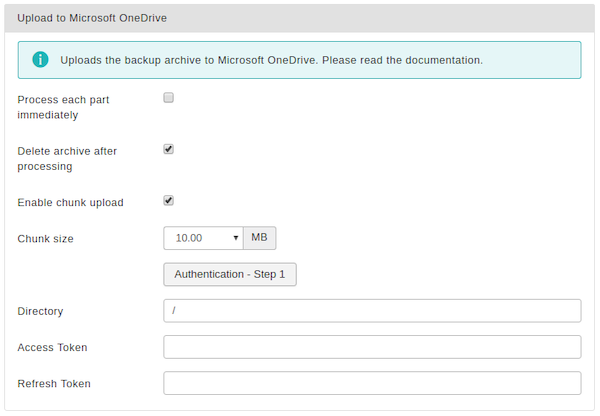Click the Enable chunk upload label
The height and width of the screenshot is (416, 600).
[x=70, y=202]
